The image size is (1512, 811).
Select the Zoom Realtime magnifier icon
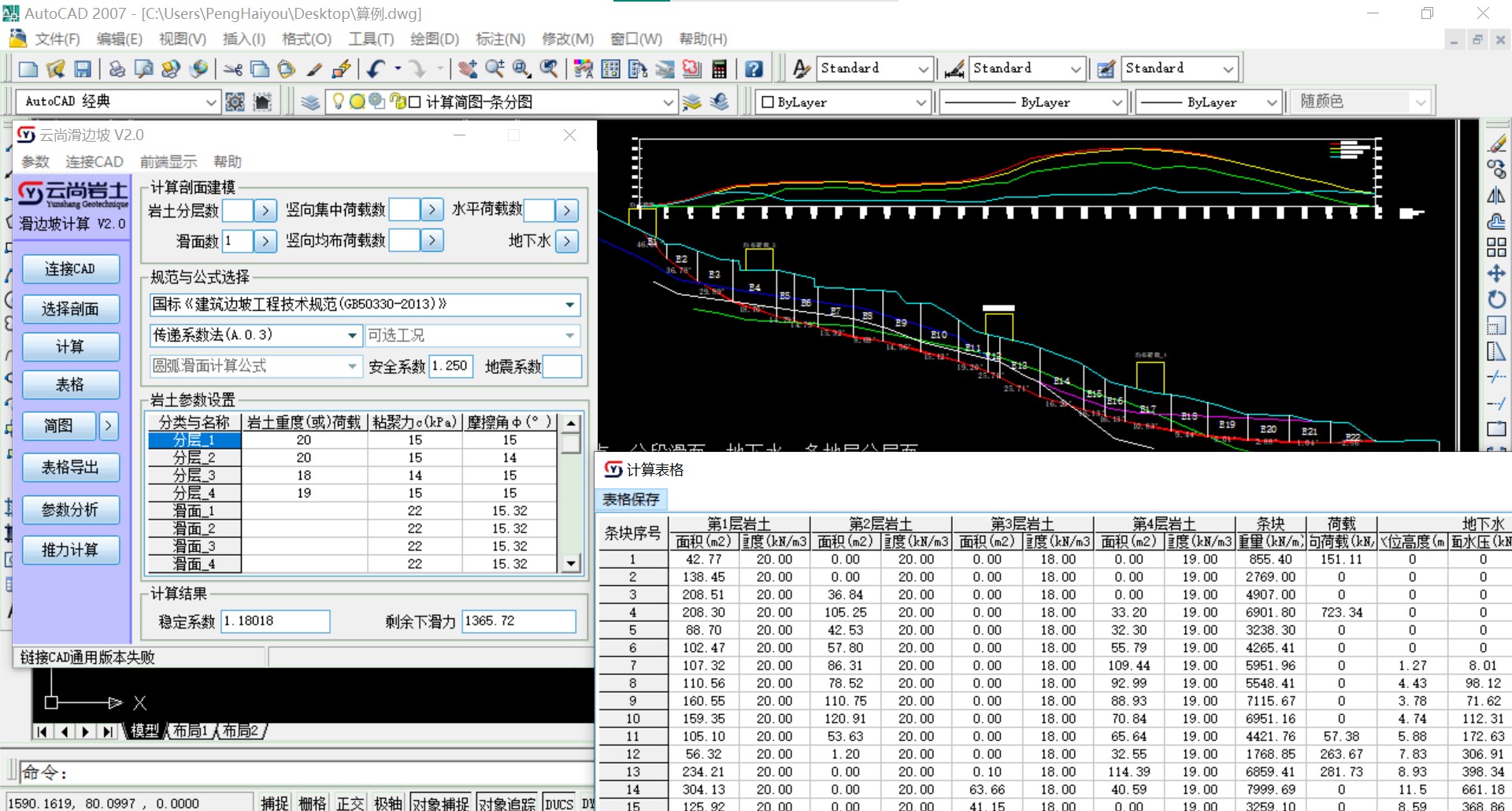(495, 69)
